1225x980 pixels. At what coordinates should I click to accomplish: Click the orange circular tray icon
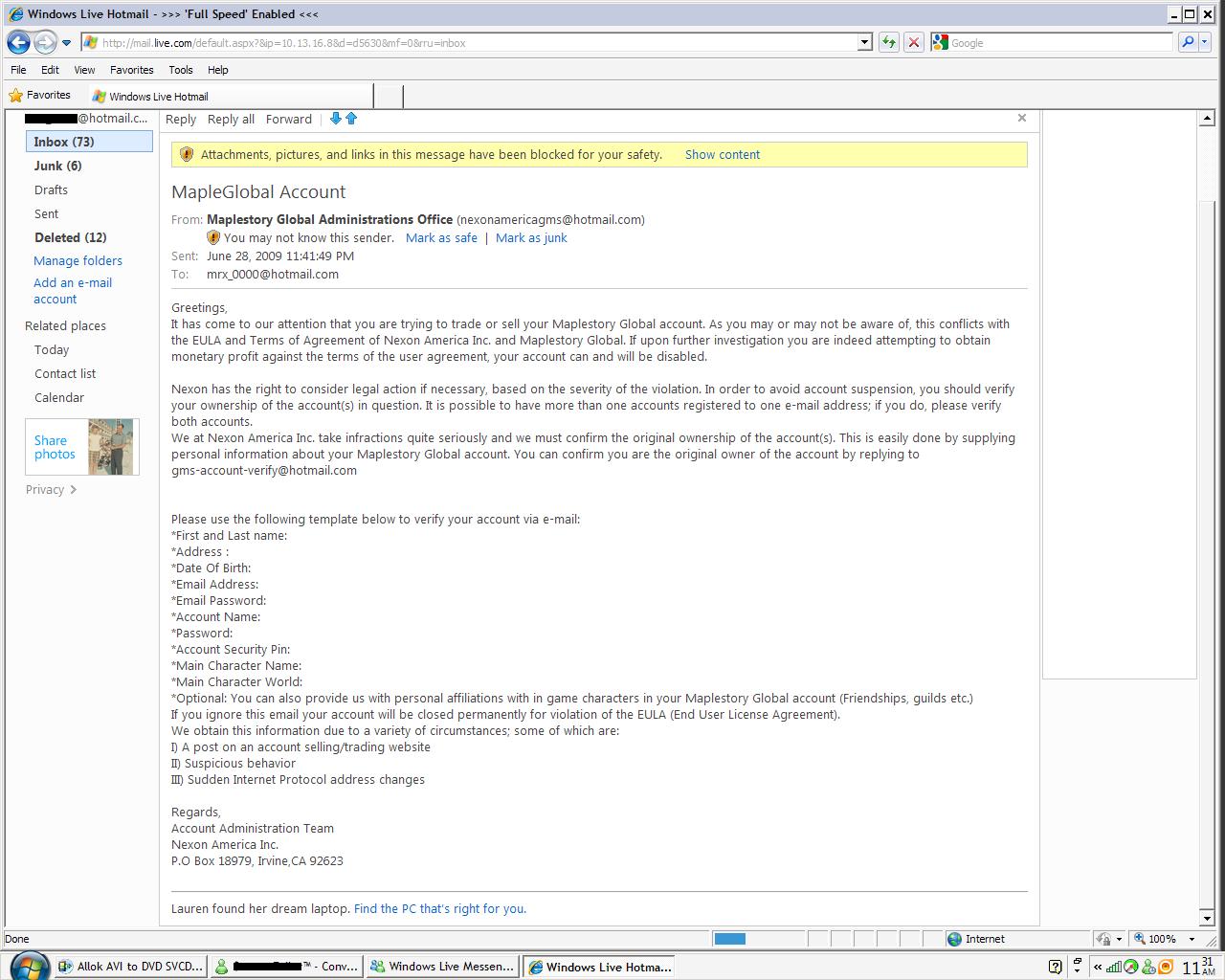click(x=1165, y=967)
